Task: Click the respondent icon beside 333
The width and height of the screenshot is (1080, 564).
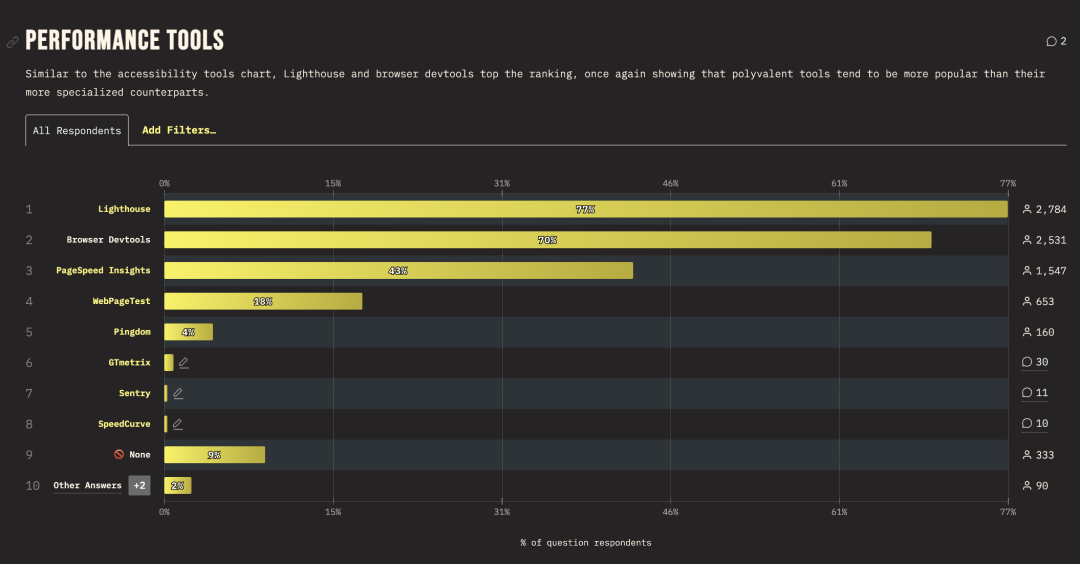Action: 1027,455
